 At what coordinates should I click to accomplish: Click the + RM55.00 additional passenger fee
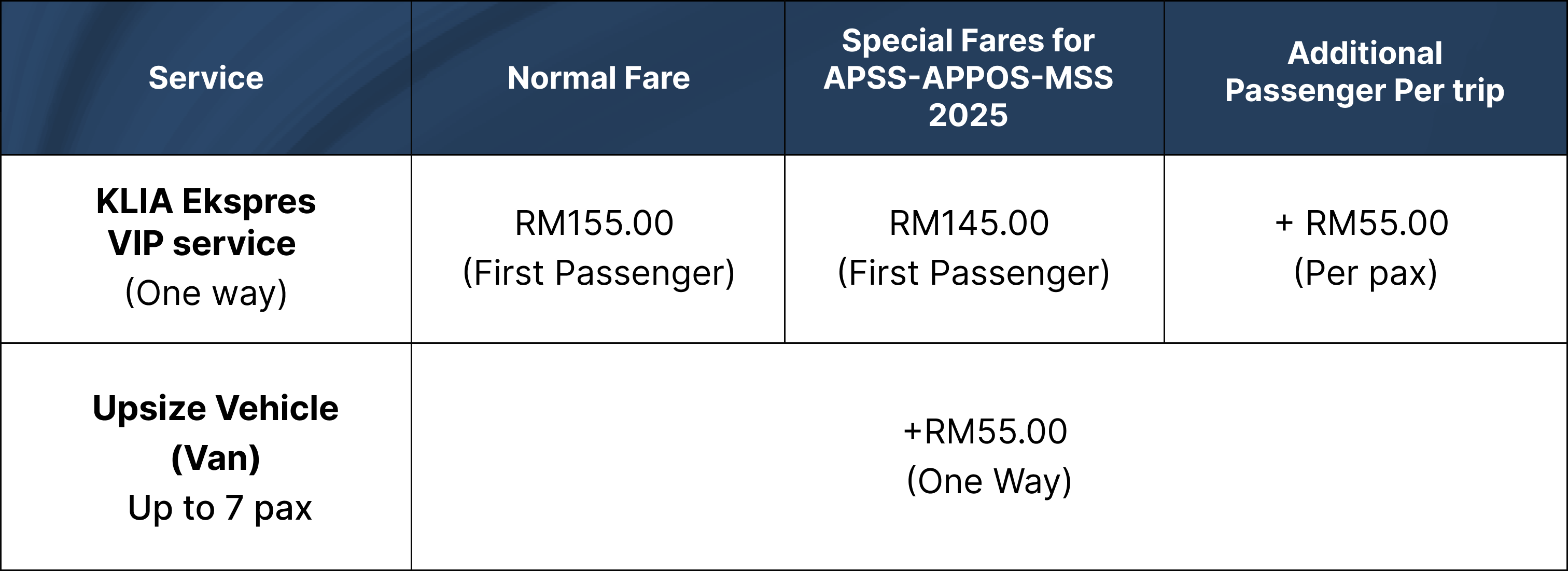click(x=1362, y=223)
